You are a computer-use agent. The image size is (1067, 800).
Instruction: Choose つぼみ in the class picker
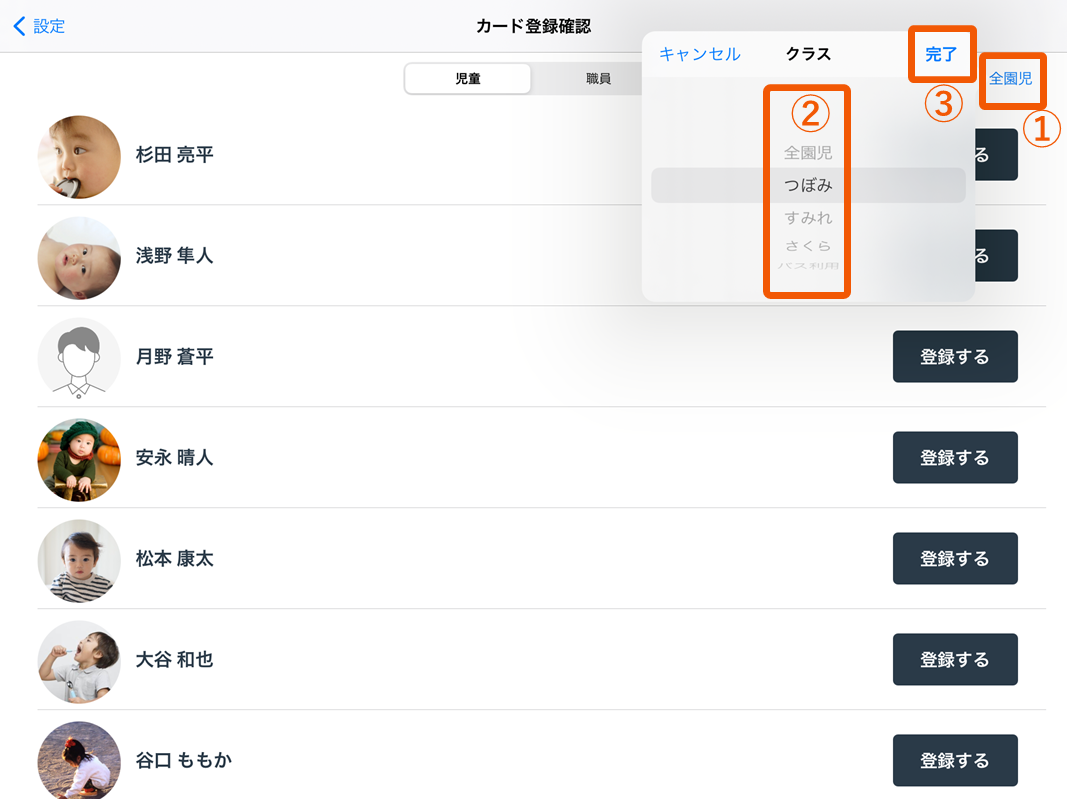808,186
